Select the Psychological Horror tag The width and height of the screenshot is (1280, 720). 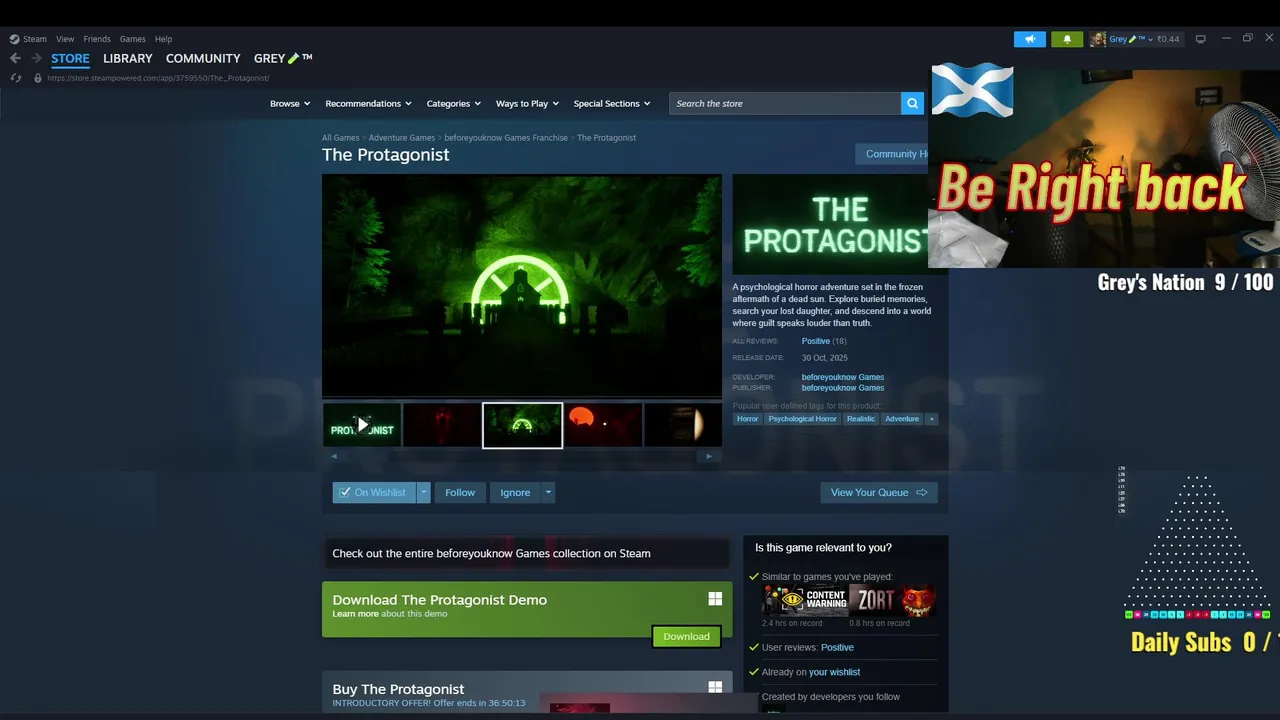[x=802, y=419]
